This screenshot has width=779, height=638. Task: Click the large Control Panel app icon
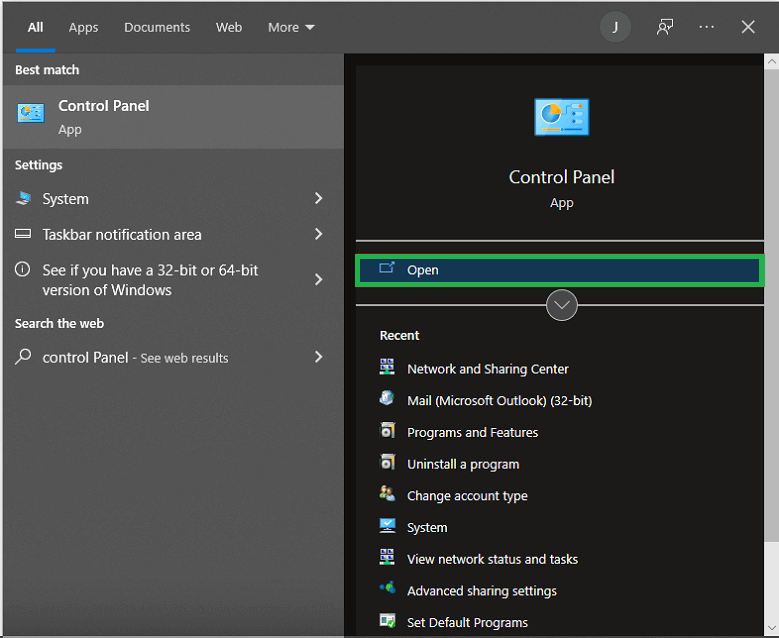[x=561, y=117]
